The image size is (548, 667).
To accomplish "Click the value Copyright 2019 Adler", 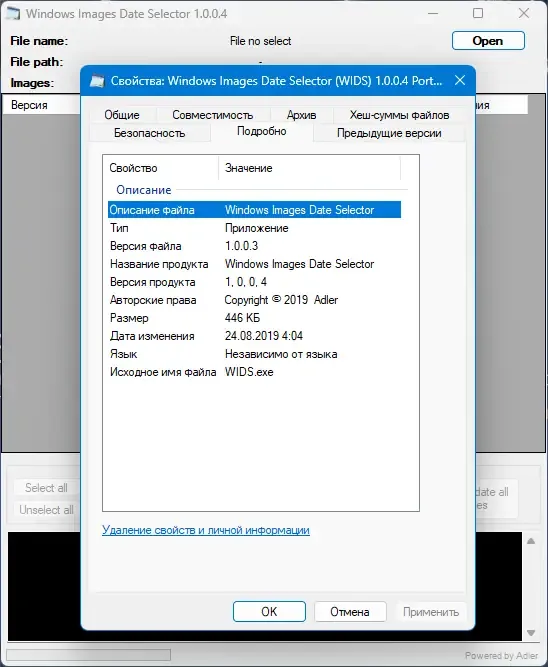I will (x=281, y=300).
